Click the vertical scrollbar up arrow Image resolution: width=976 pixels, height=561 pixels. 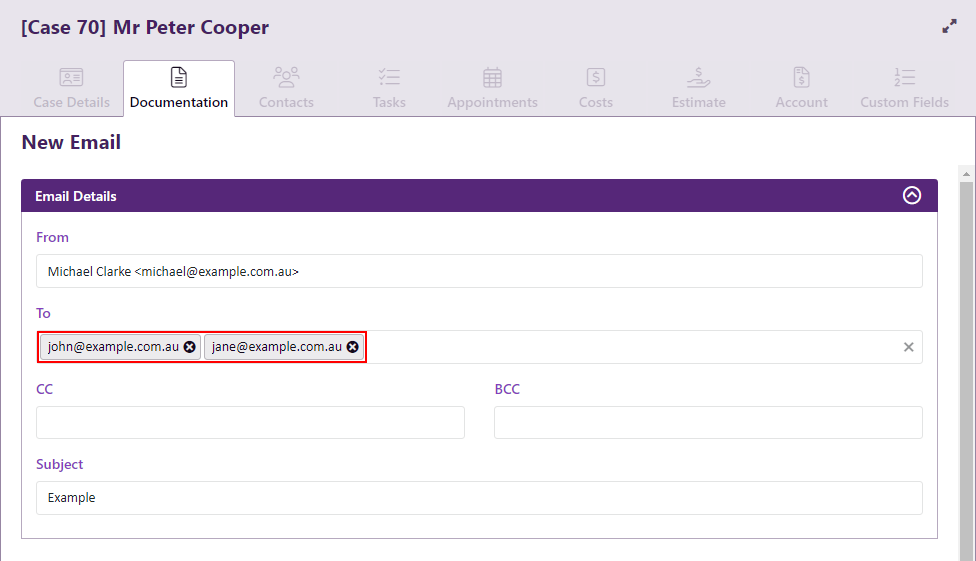click(x=966, y=174)
